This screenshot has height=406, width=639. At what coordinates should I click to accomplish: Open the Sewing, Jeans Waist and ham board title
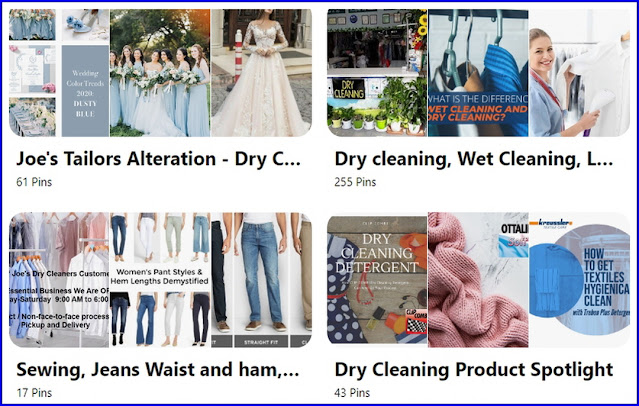[158, 370]
